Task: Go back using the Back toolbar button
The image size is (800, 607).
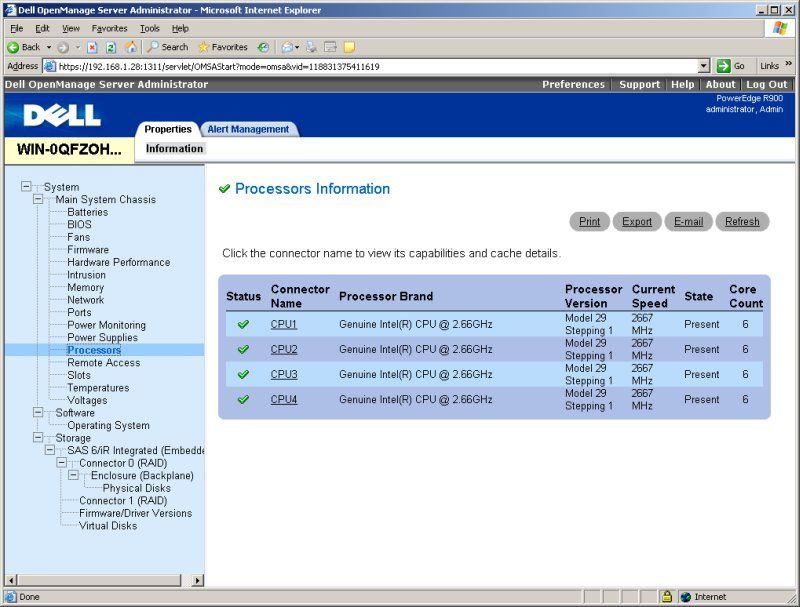Action: click(x=24, y=47)
